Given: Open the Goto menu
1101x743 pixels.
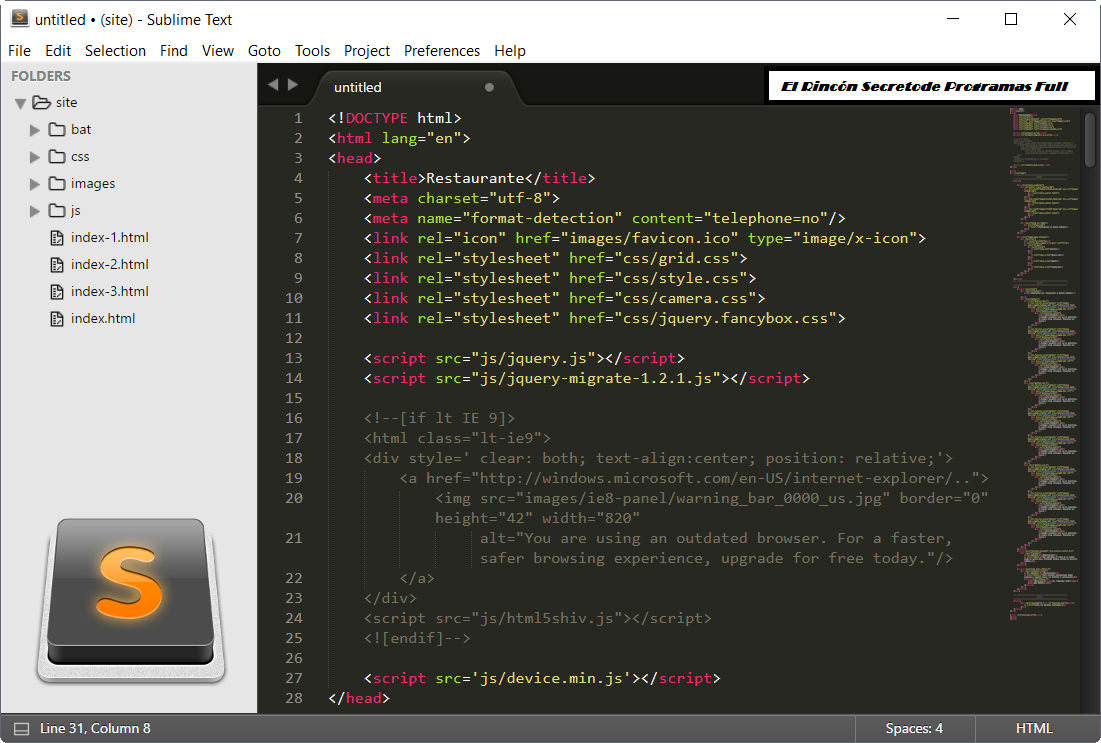Looking at the screenshot, I should click(x=264, y=50).
